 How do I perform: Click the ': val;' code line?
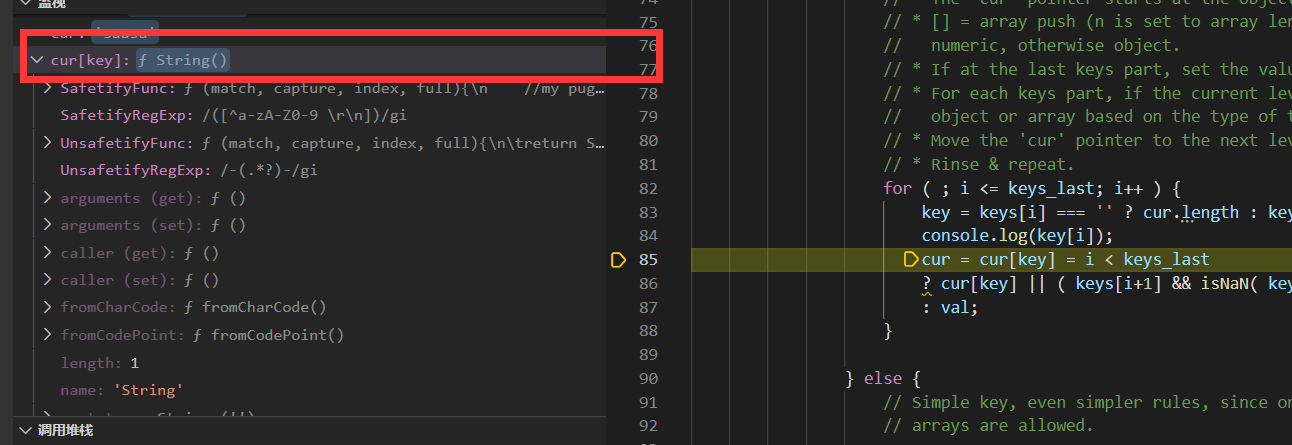tap(949, 308)
